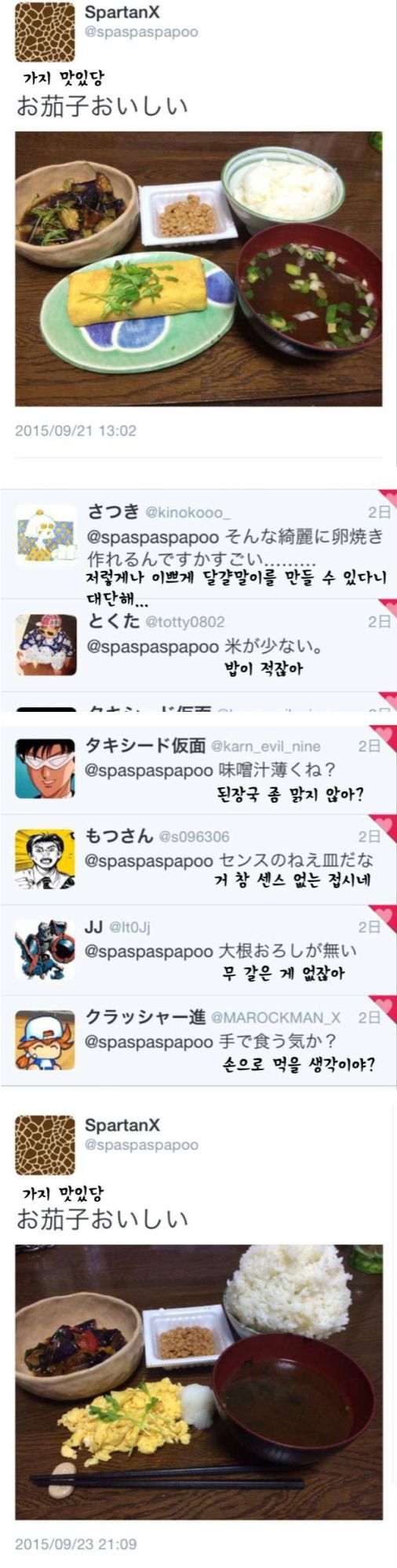Click the 2015/09/23 21:09 timestamp
The height and width of the screenshot is (1568, 397).
click(75, 1544)
